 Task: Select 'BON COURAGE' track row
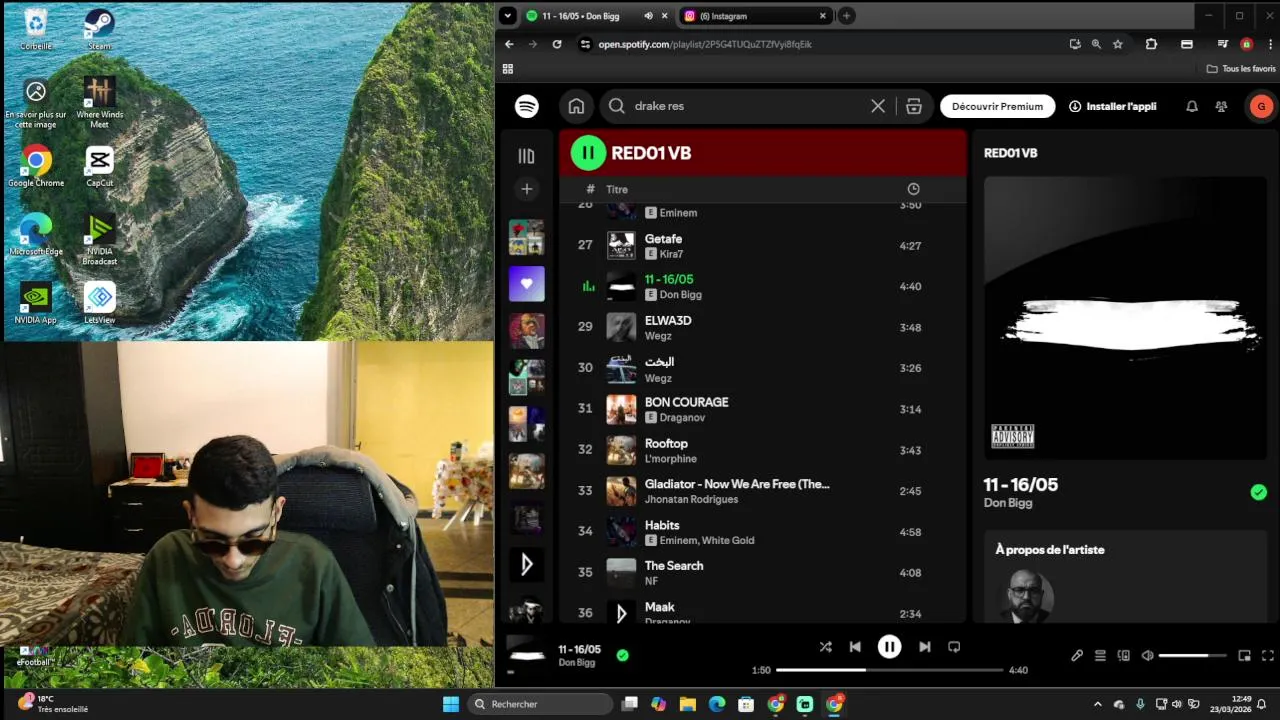pos(762,410)
